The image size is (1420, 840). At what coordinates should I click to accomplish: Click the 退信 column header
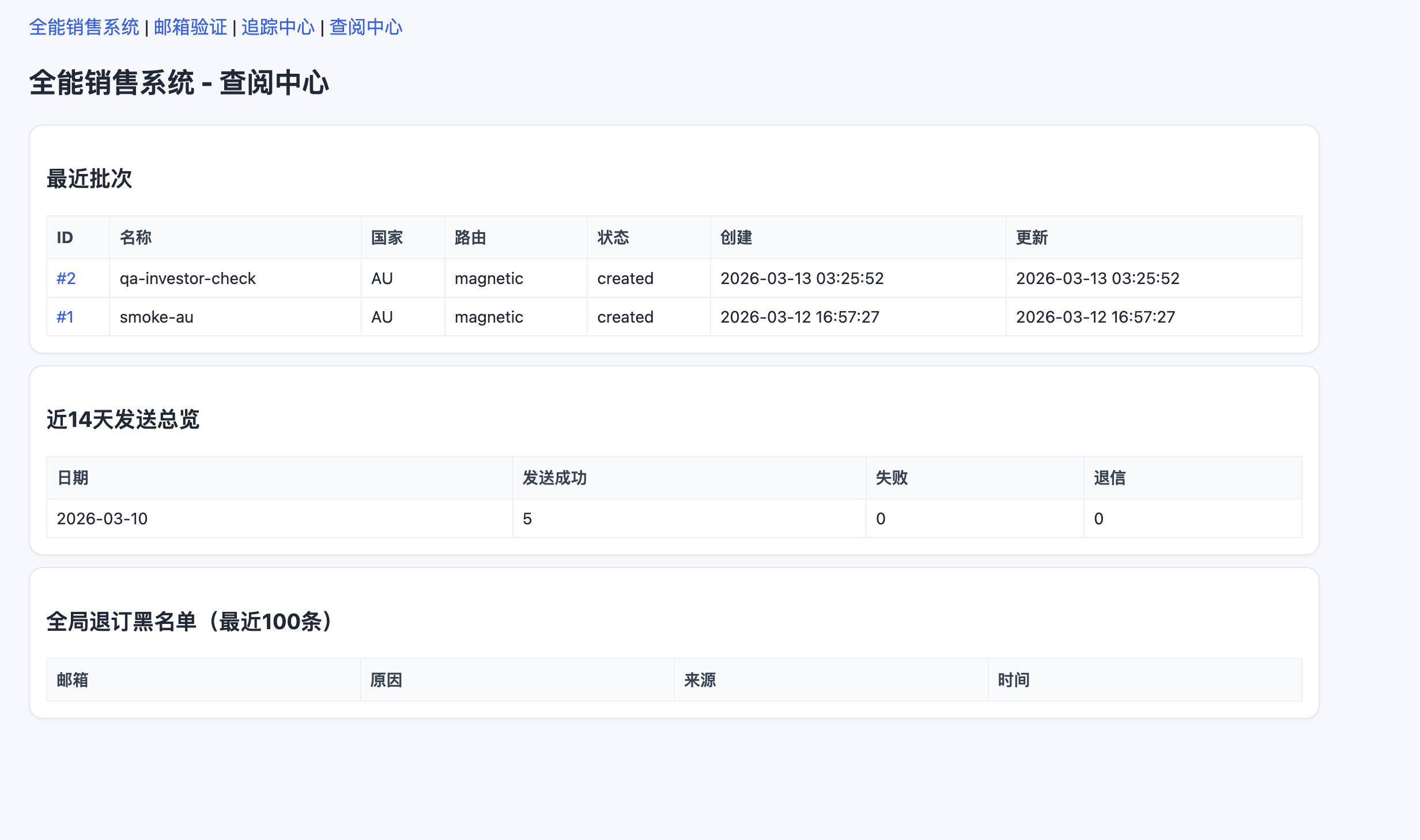coord(1109,478)
